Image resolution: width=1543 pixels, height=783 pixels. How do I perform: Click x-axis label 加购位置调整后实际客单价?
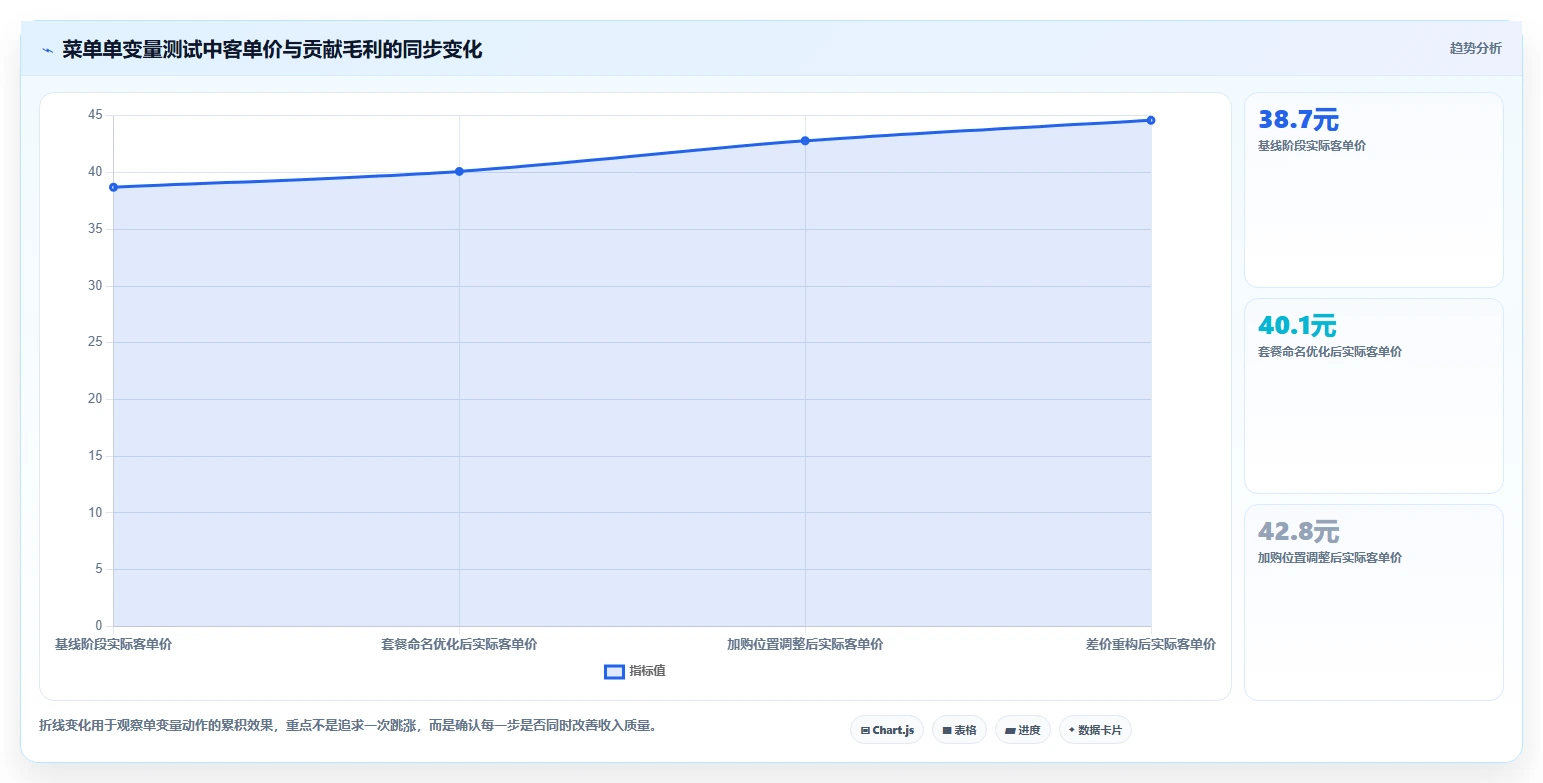(805, 644)
